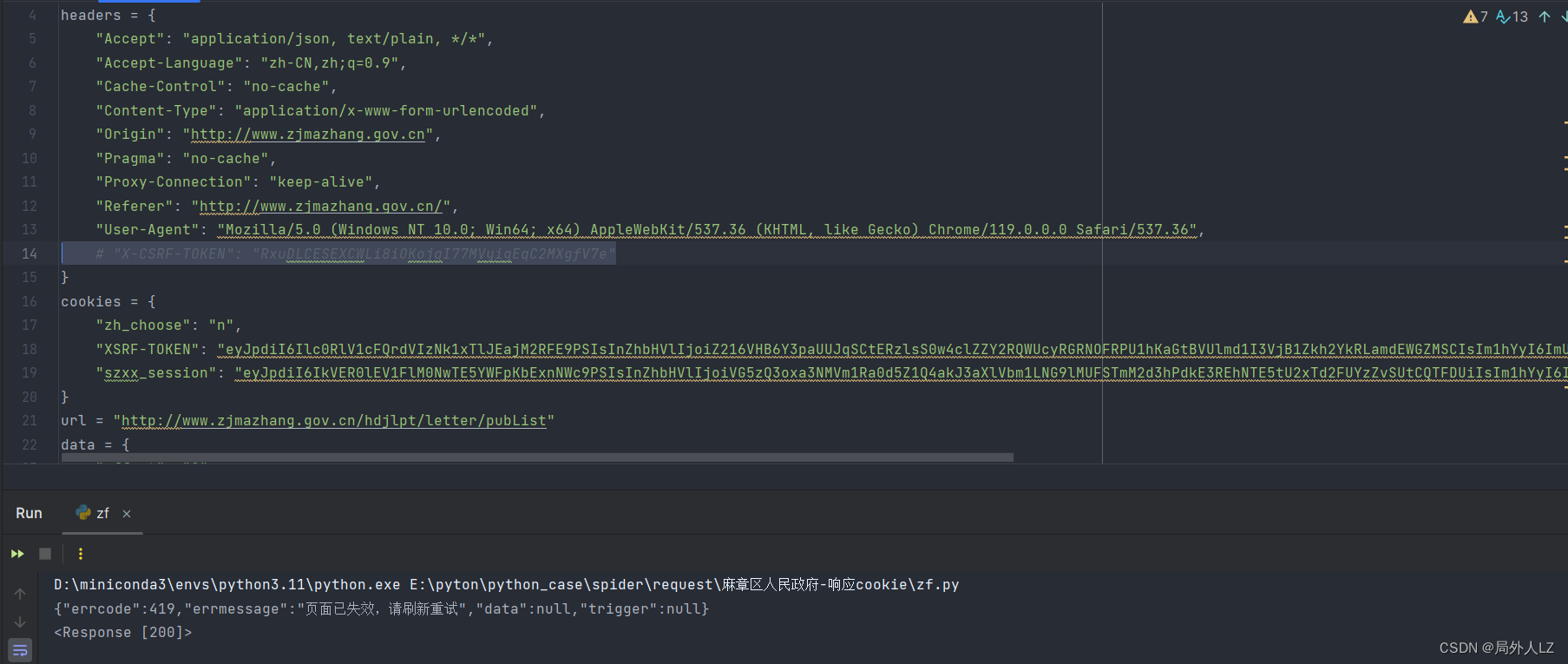1568x664 pixels.
Task: Click the "Pragma" header key
Action: click(x=130, y=159)
